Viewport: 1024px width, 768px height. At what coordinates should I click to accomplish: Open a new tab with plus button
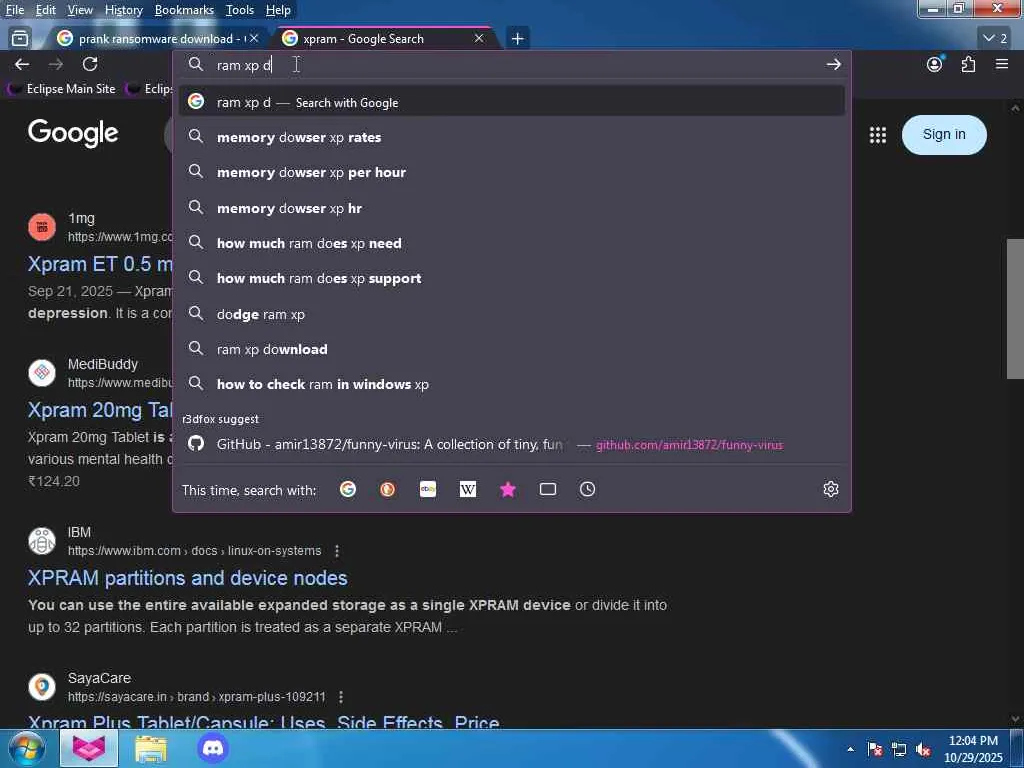click(517, 39)
